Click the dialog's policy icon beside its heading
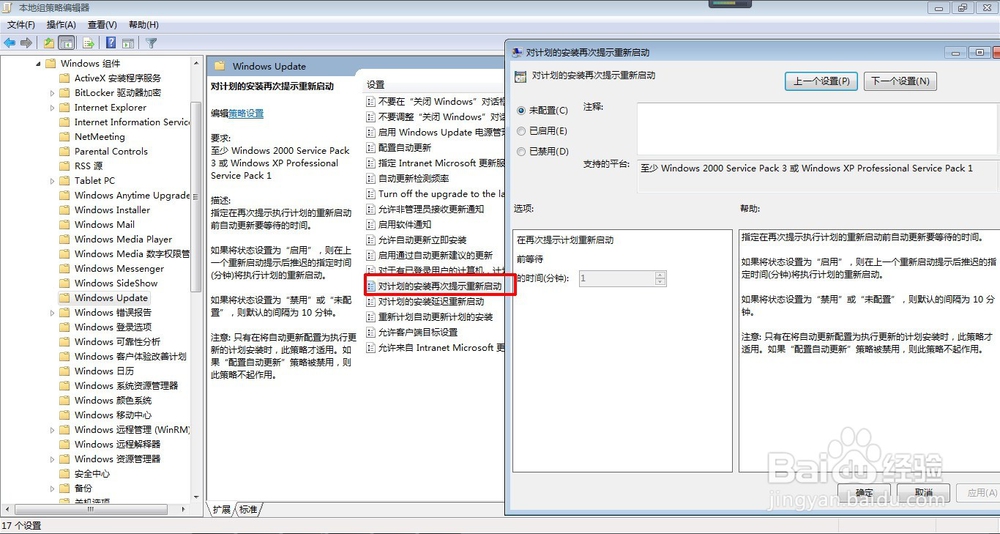The width and height of the screenshot is (1000, 534). [520, 76]
